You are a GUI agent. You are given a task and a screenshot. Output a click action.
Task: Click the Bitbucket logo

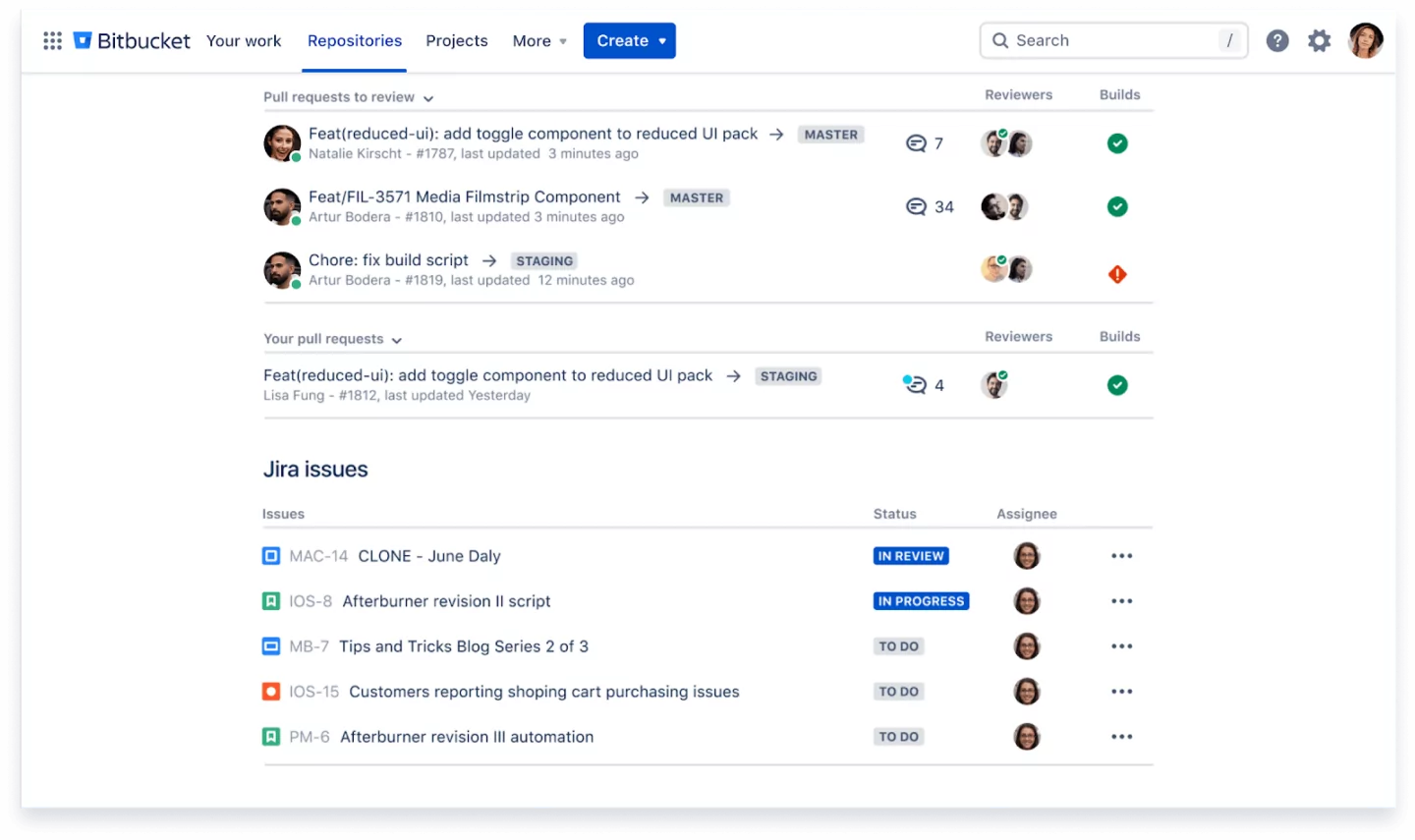pos(132,40)
